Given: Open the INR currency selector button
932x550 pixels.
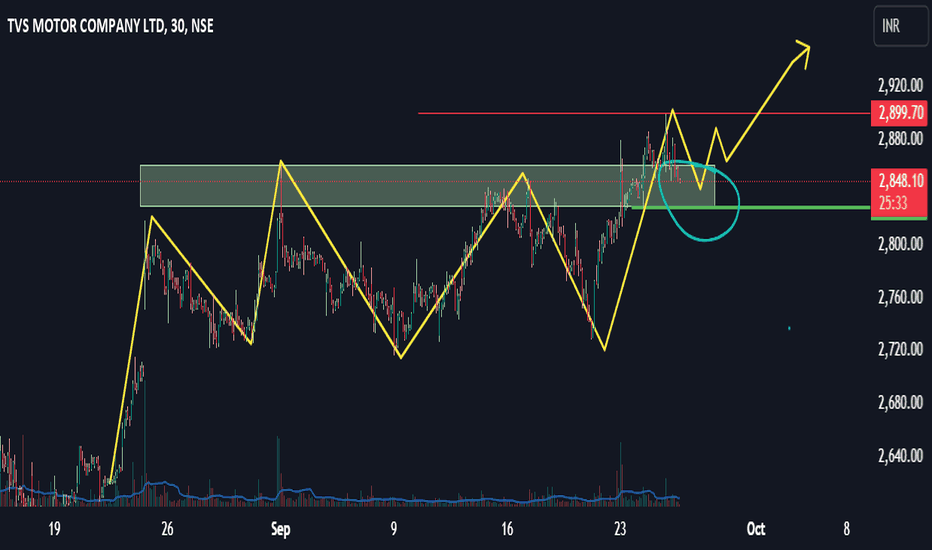Looking at the screenshot, I should coord(900,26).
